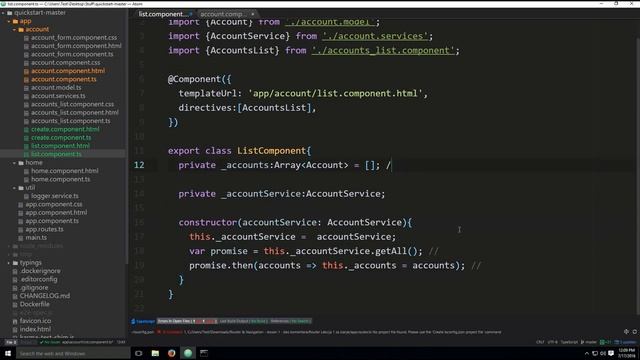The width and height of the screenshot is (640, 360).
Task: Click the No issues linter status
Action: pyautogui.click(x=49, y=342)
